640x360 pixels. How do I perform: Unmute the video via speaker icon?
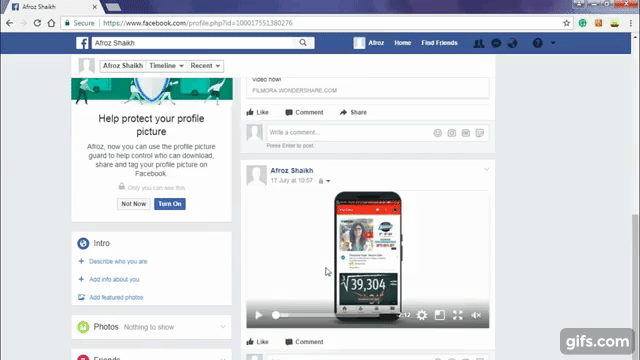click(x=476, y=315)
